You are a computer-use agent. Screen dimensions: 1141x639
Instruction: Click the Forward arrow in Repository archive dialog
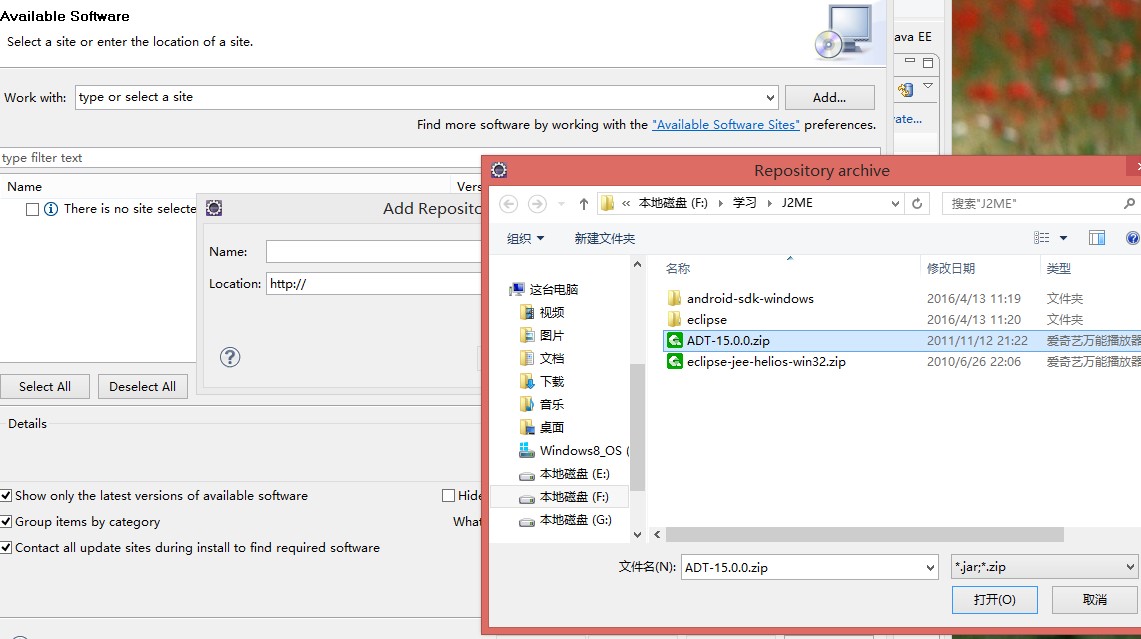pyautogui.click(x=537, y=204)
